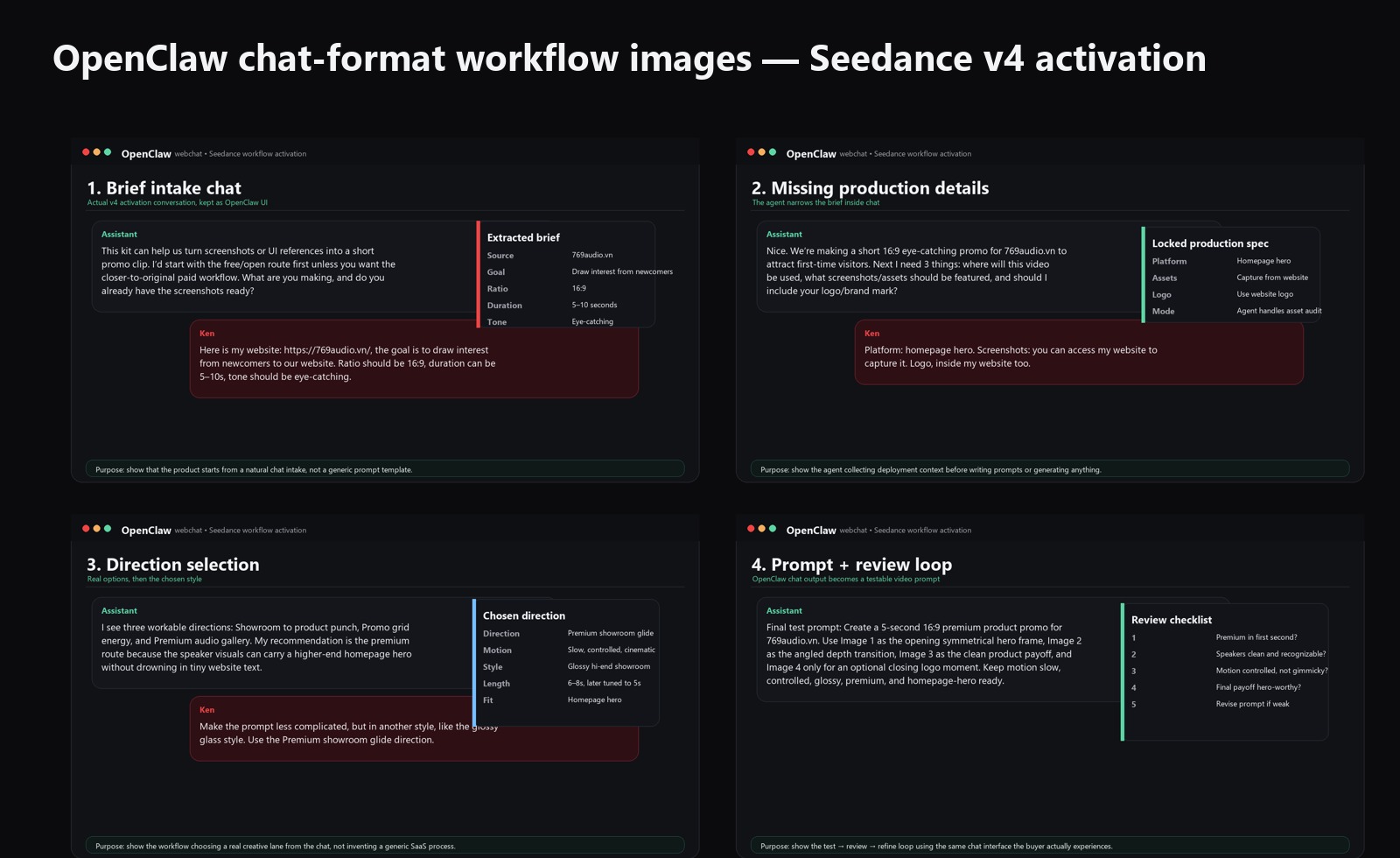Select the Goal row 'Draw interest from newcomers'
1400x858 pixels.
[579, 272]
